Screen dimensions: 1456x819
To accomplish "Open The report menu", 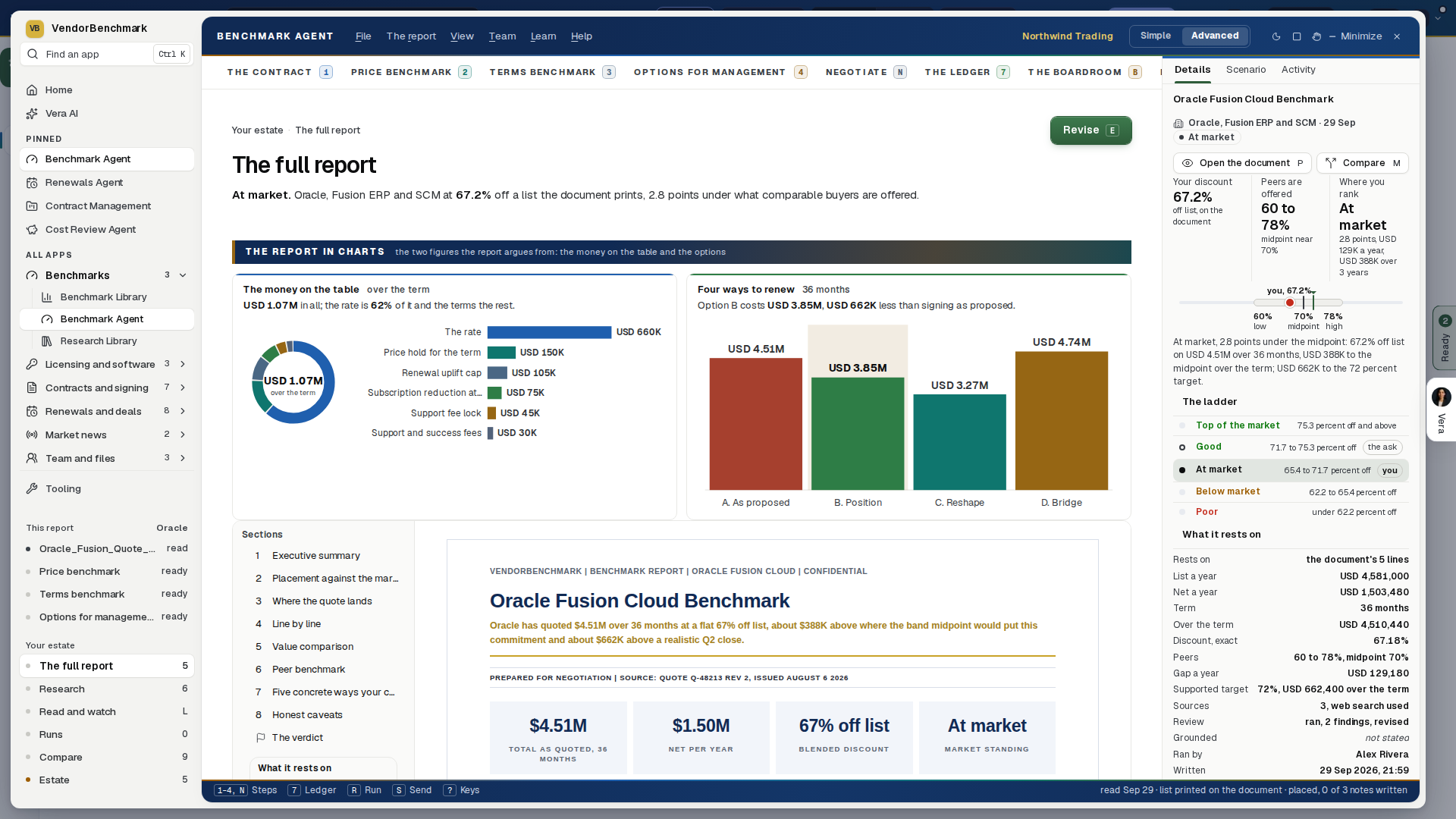I will click(411, 36).
